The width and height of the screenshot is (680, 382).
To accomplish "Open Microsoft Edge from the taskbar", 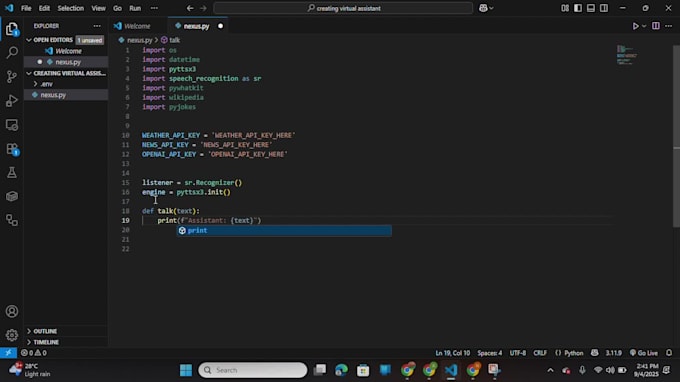I will [x=341, y=370].
